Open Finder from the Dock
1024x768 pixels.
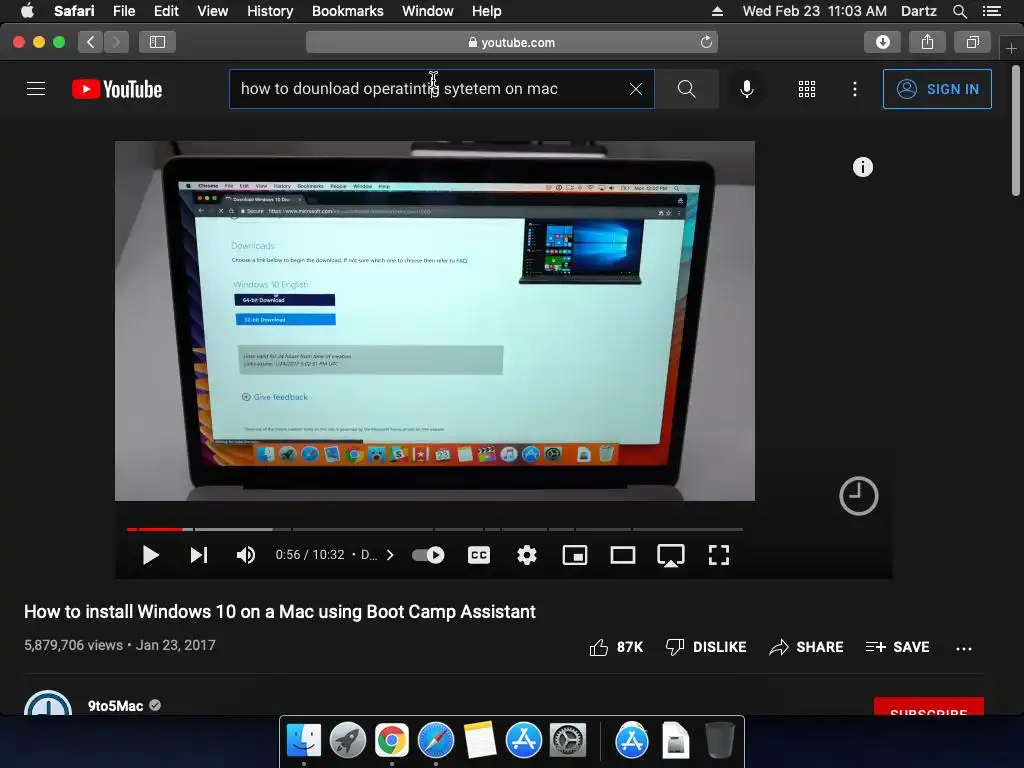(304, 741)
